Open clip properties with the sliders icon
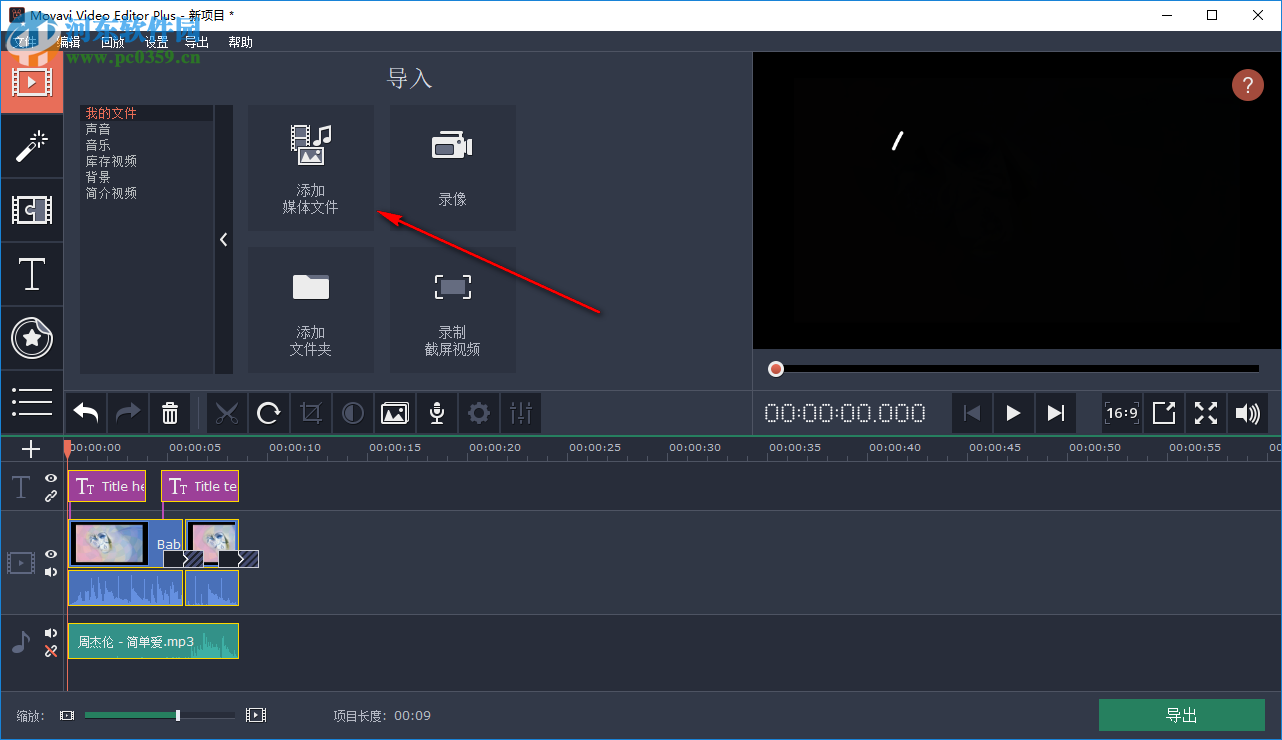1282x740 pixels. point(521,412)
